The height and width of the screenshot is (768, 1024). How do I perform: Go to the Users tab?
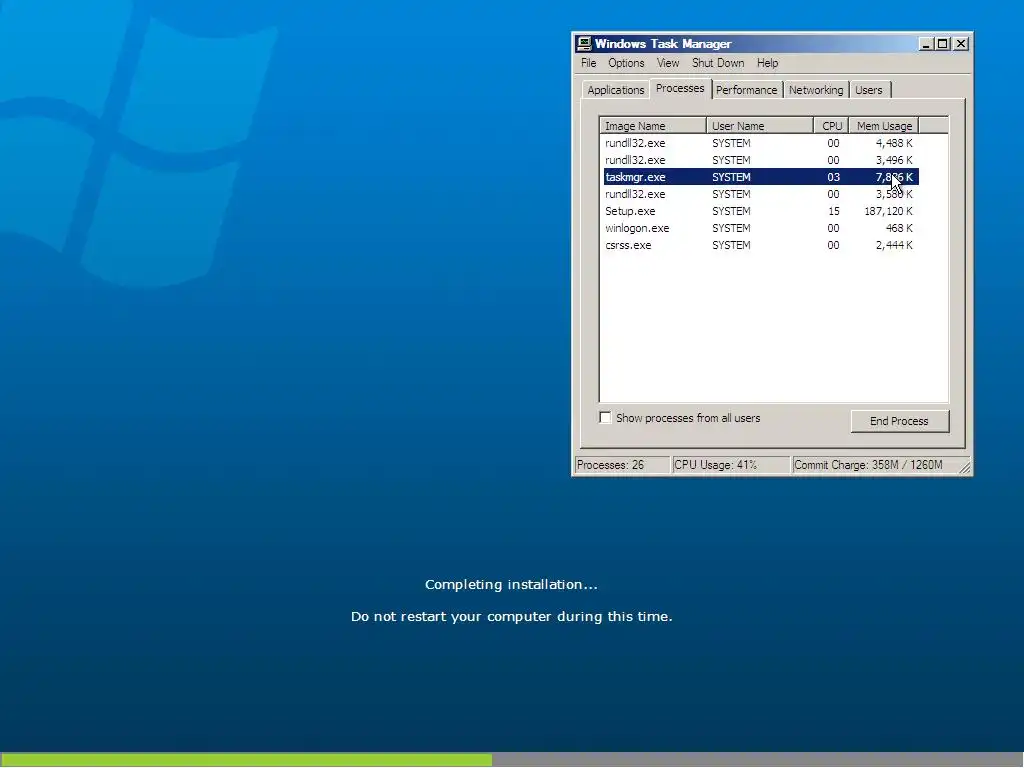tap(869, 90)
